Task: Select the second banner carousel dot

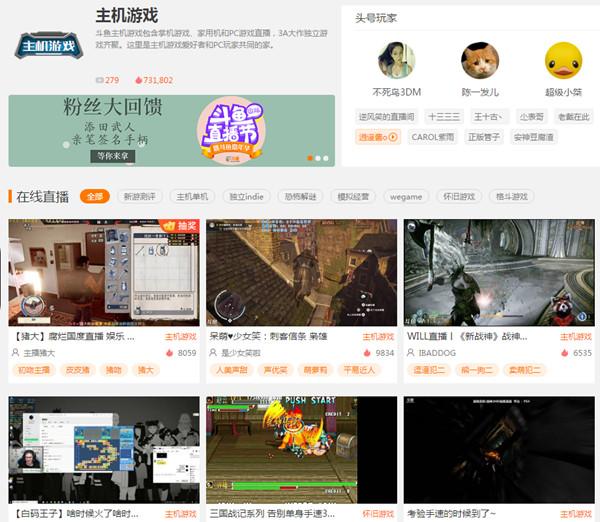Action: 318,158
